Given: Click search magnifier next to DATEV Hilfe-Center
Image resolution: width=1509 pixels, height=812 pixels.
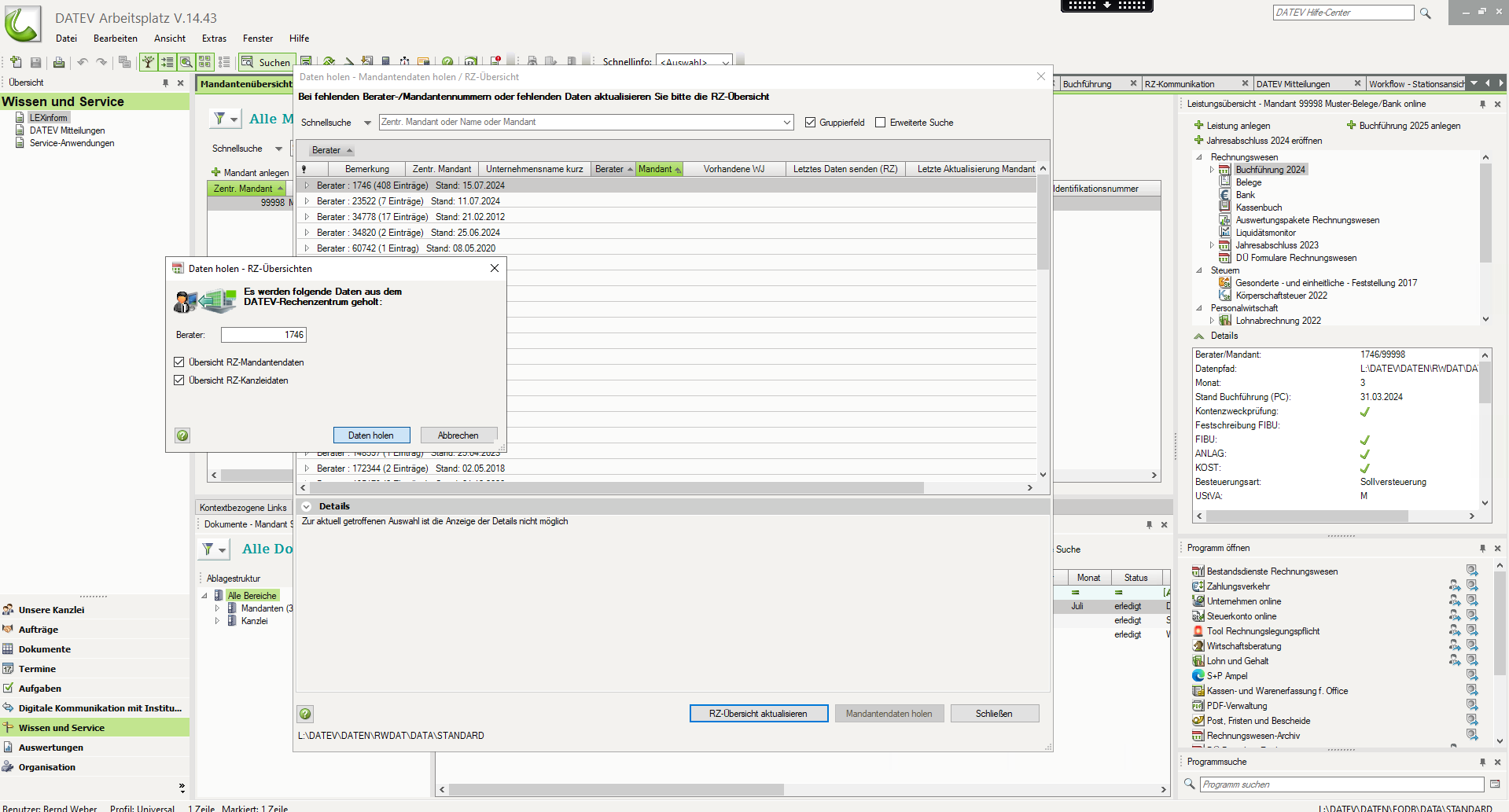Looking at the screenshot, I should (x=1425, y=13).
